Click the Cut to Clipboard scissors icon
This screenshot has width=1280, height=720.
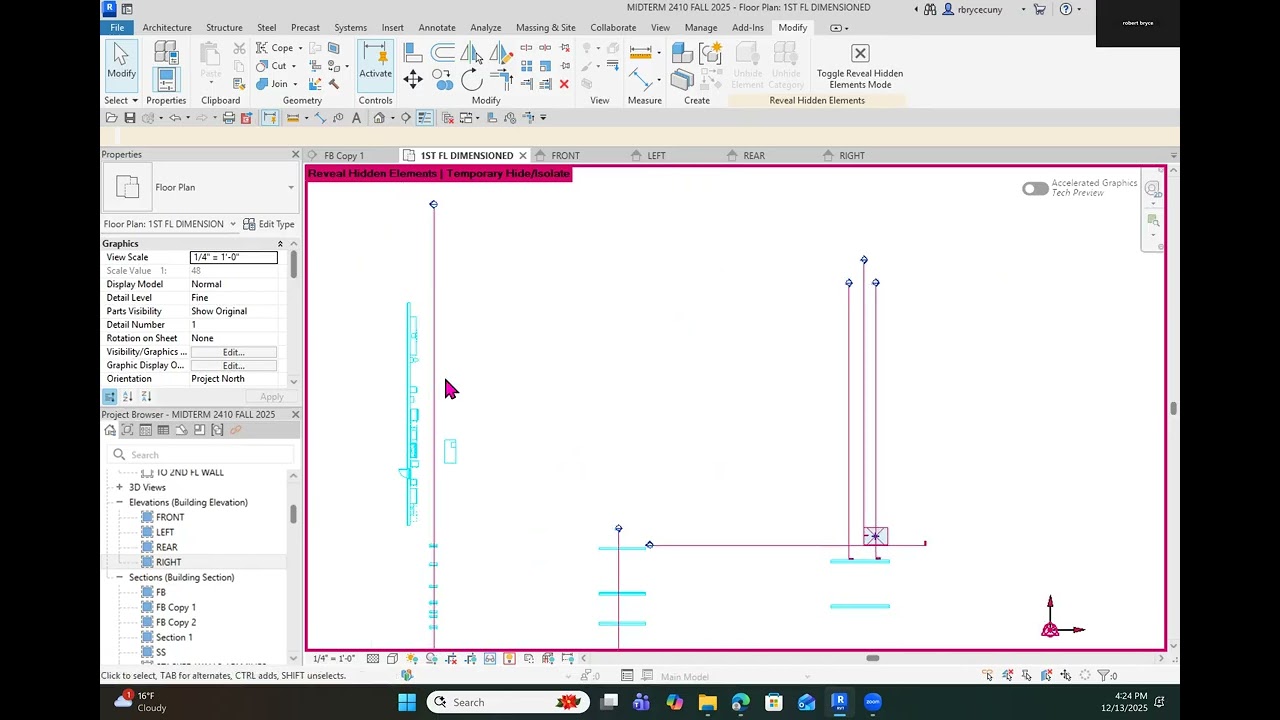coord(239,48)
